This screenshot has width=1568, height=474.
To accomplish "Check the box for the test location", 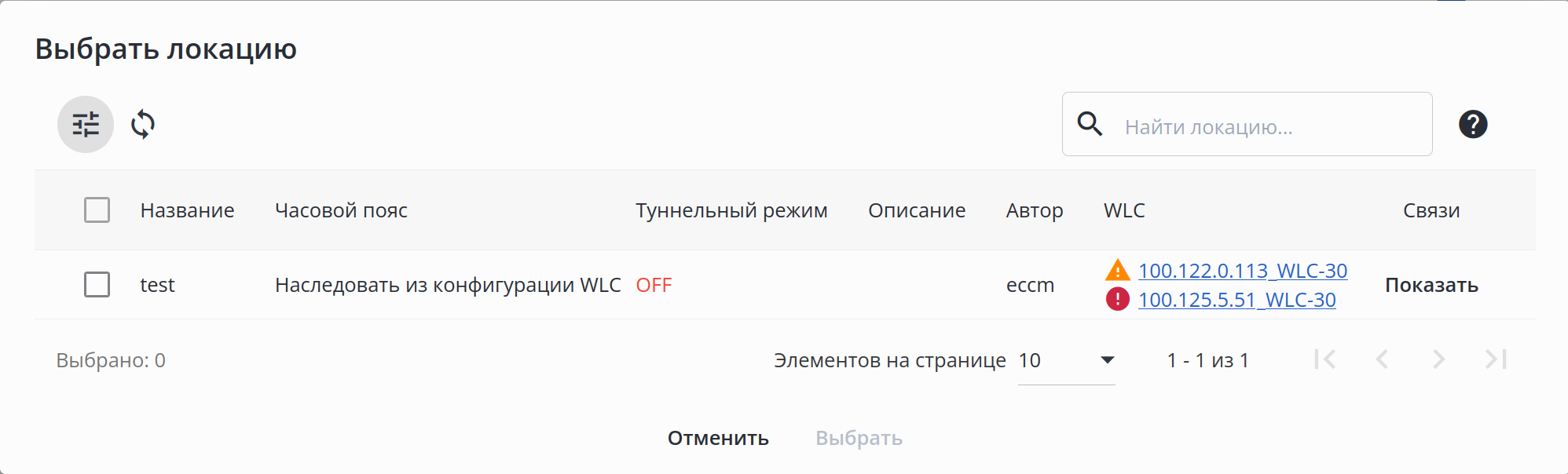I will (97, 284).
